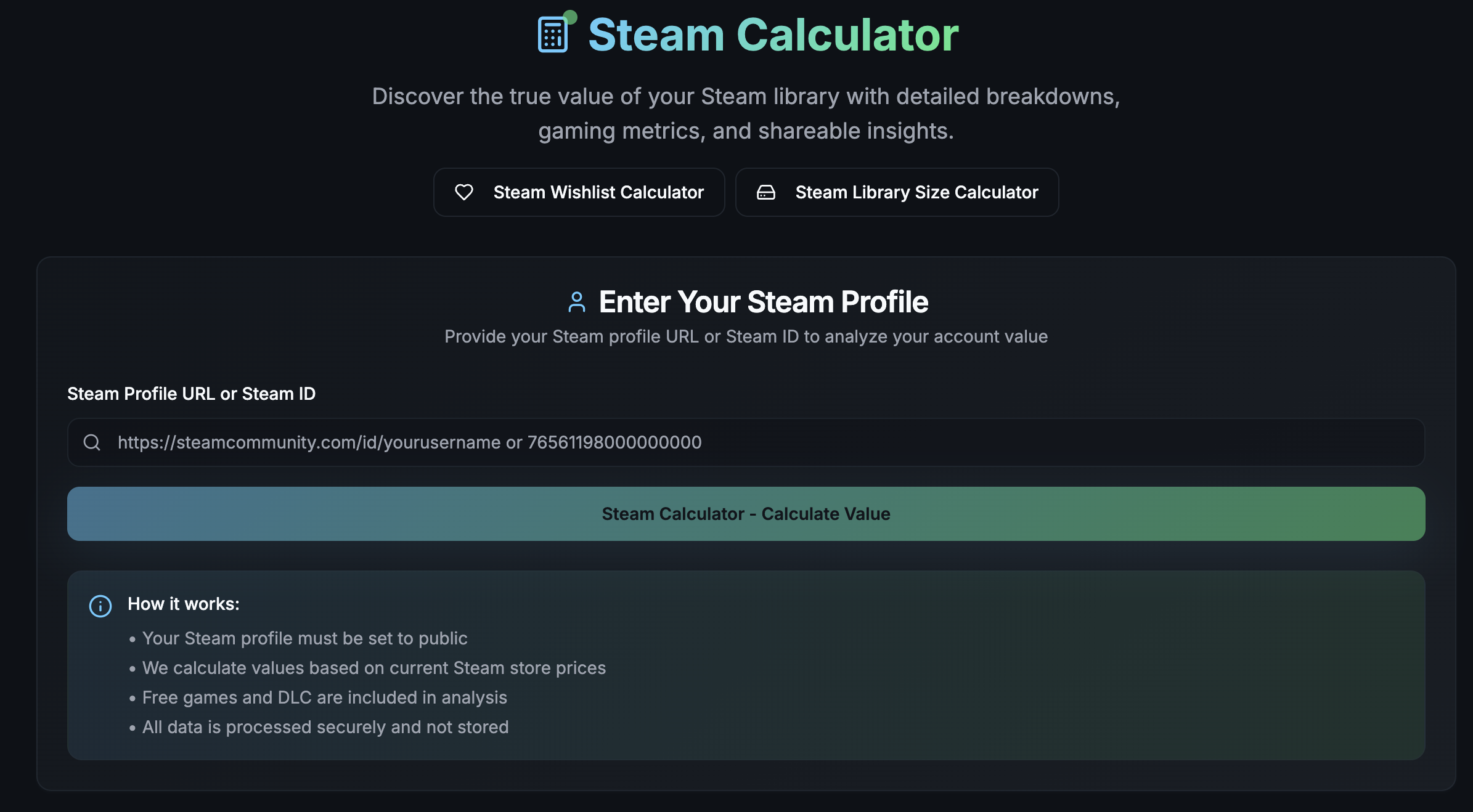Click the calculator logo icon
Viewport: 1473px width, 812px height.
pos(552,35)
